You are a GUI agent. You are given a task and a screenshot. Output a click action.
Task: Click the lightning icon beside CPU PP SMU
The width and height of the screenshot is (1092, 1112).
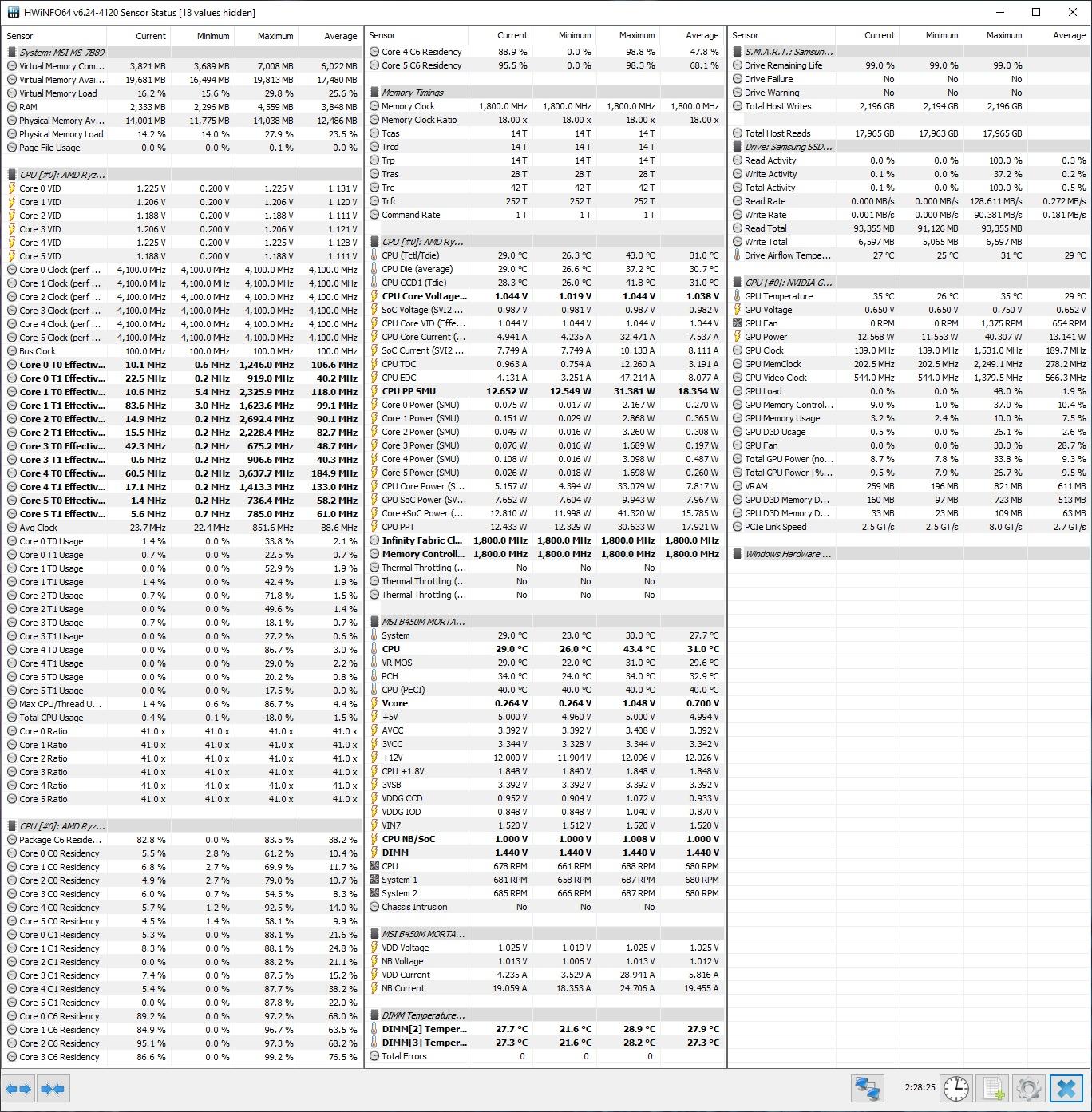[x=374, y=391]
